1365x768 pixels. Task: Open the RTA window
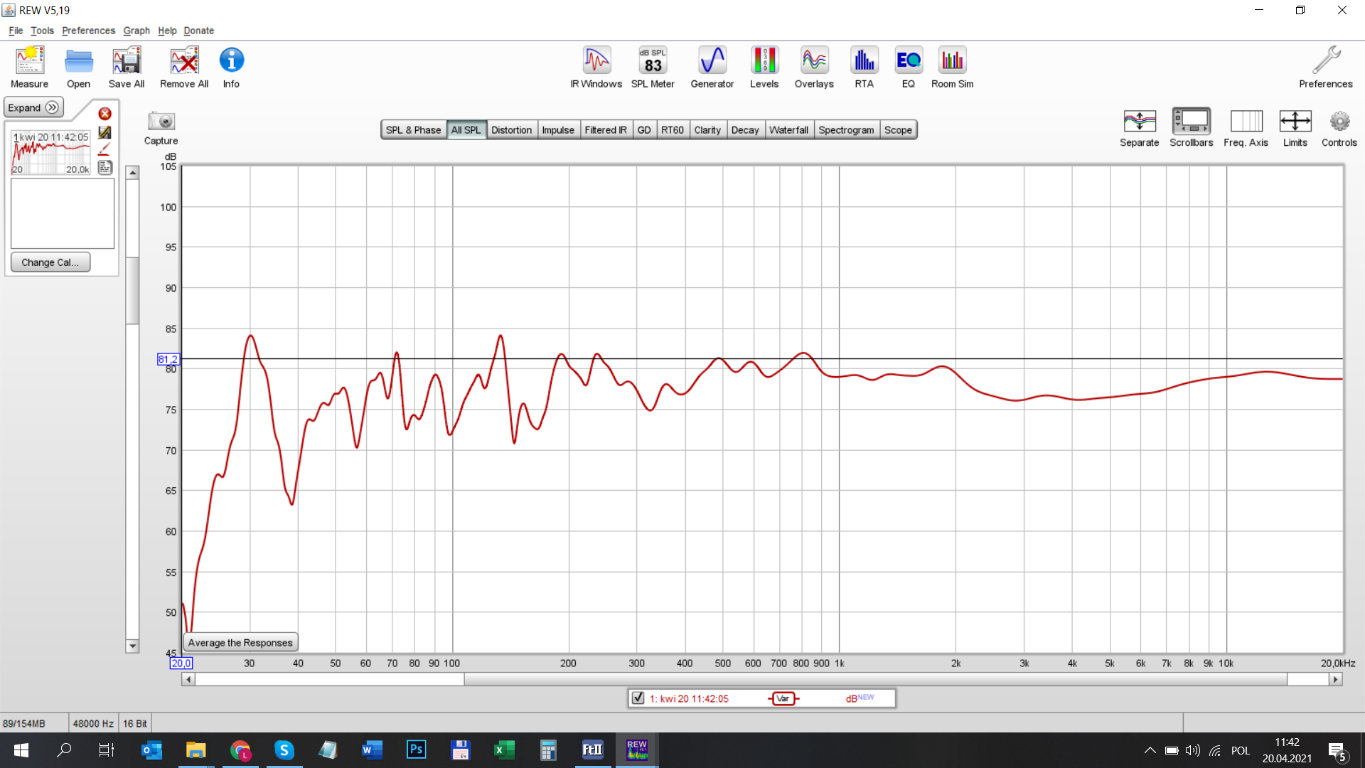[864, 60]
